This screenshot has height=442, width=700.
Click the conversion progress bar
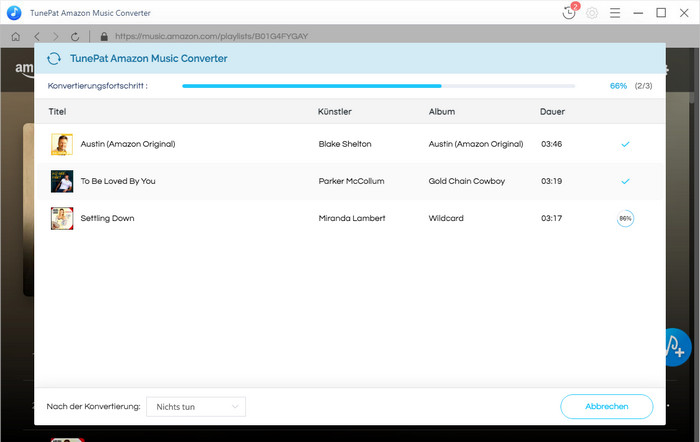pos(379,86)
